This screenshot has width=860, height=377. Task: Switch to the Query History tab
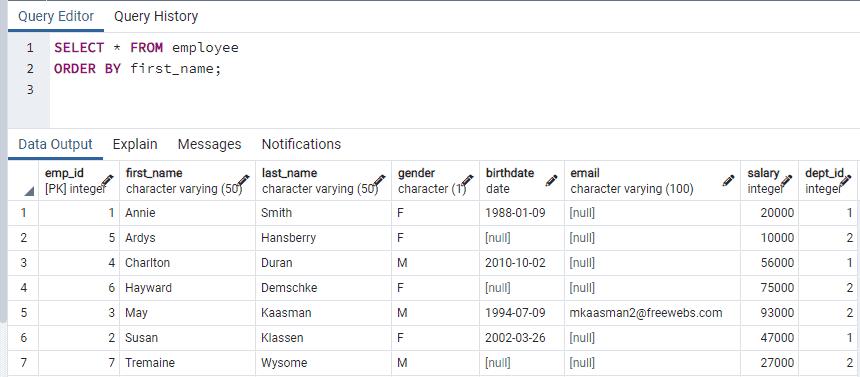click(156, 16)
